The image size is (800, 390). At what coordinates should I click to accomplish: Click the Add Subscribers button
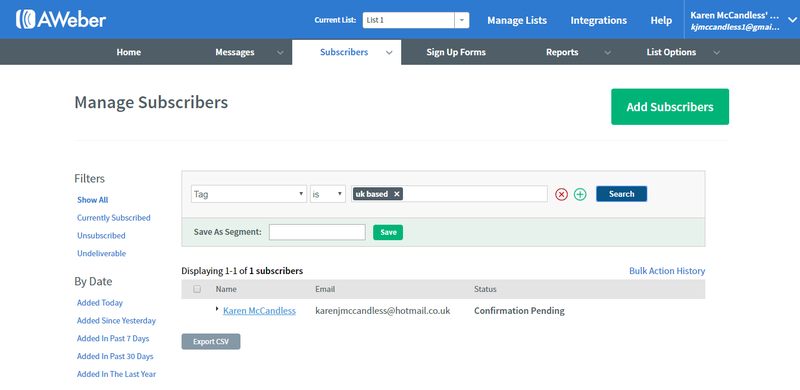(x=670, y=107)
